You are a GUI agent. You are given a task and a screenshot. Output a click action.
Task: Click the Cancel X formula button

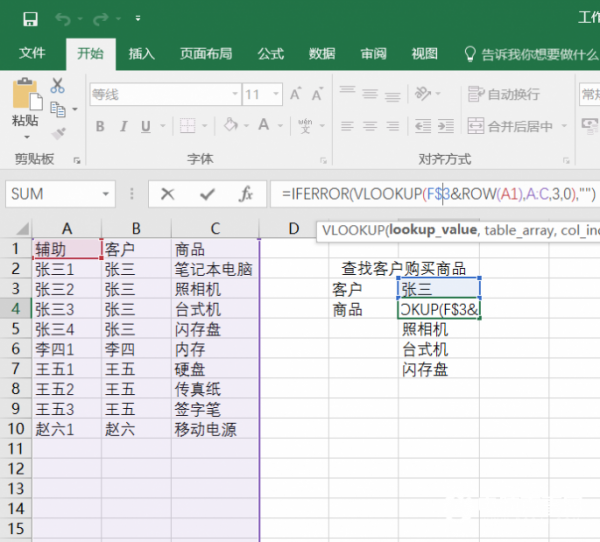click(x=168, y=194)
